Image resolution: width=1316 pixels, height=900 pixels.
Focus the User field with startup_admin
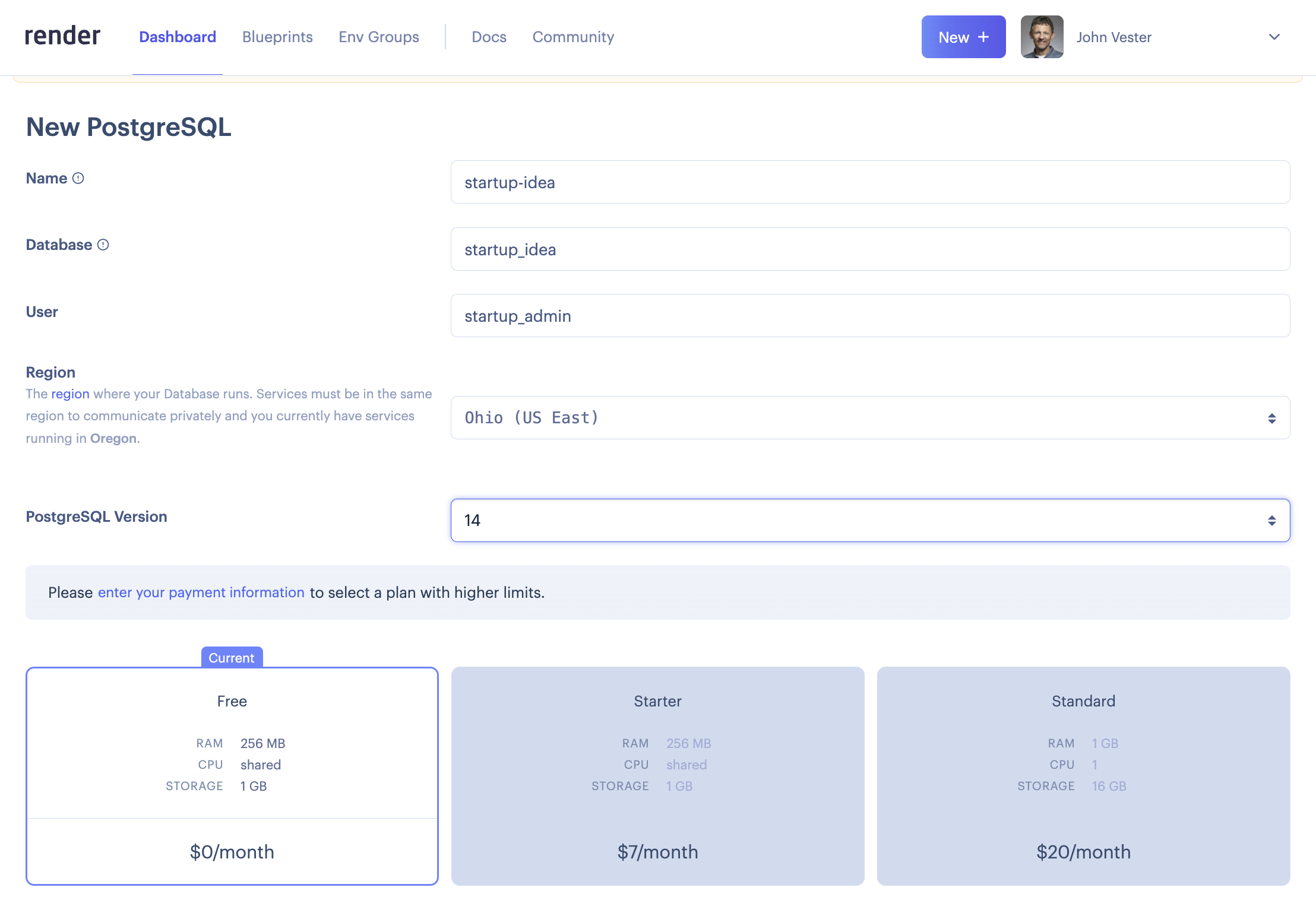click(x=870, y=316)
